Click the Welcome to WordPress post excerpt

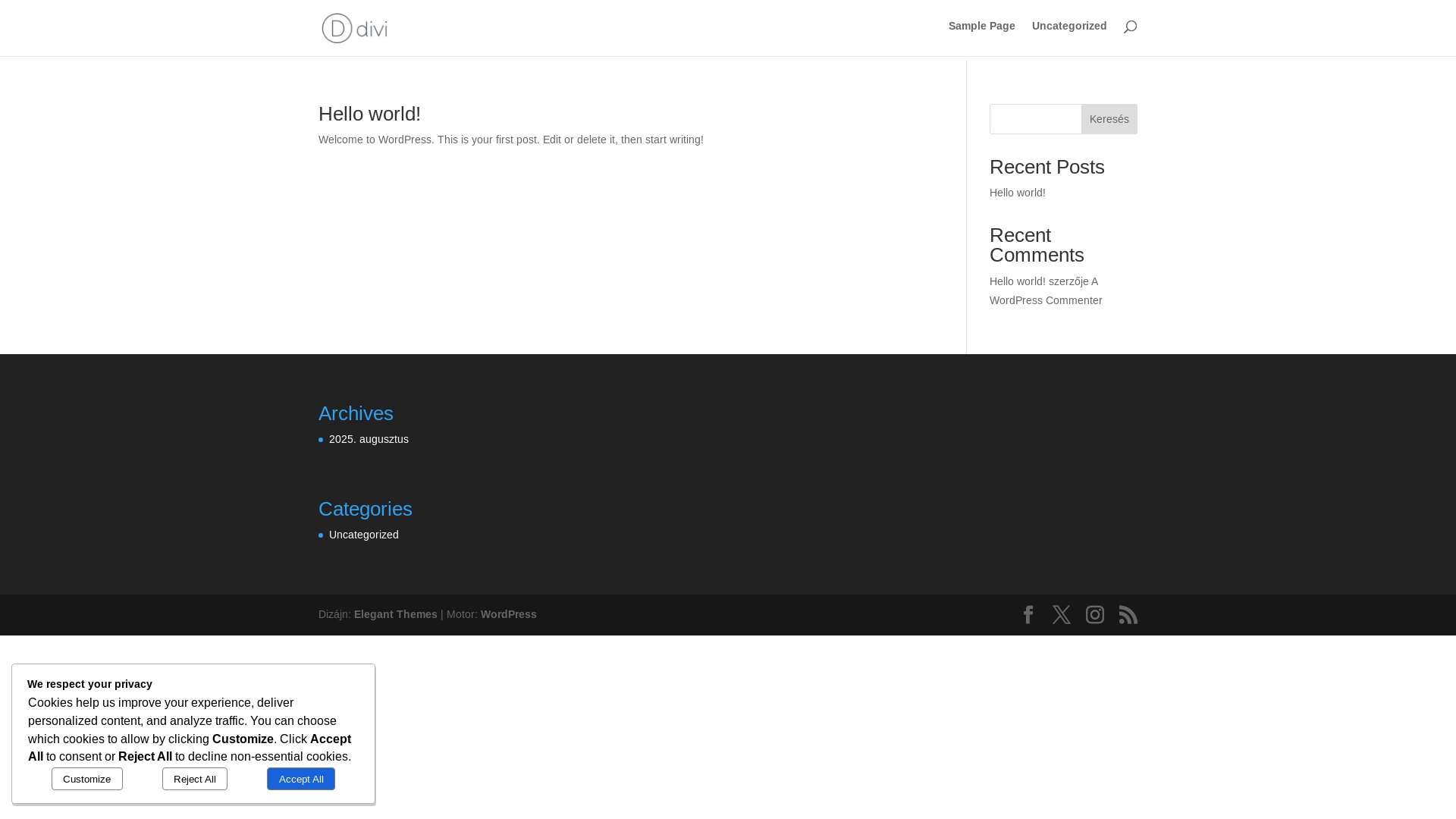[x=511, y=140]
